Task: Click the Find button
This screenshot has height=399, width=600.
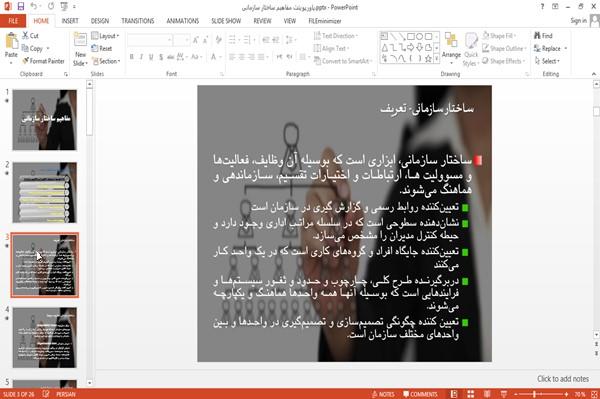Action: coord(543,36)
